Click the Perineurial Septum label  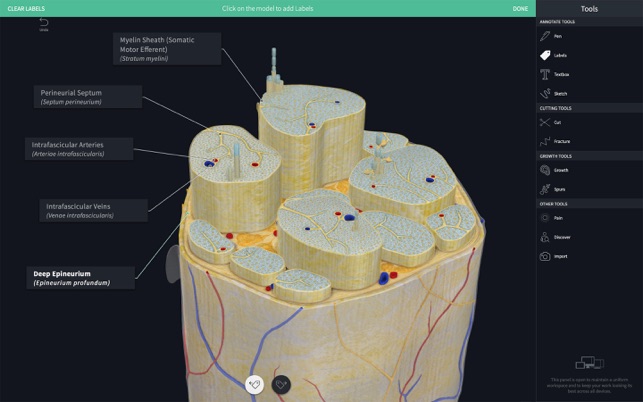tap(86, 97)
